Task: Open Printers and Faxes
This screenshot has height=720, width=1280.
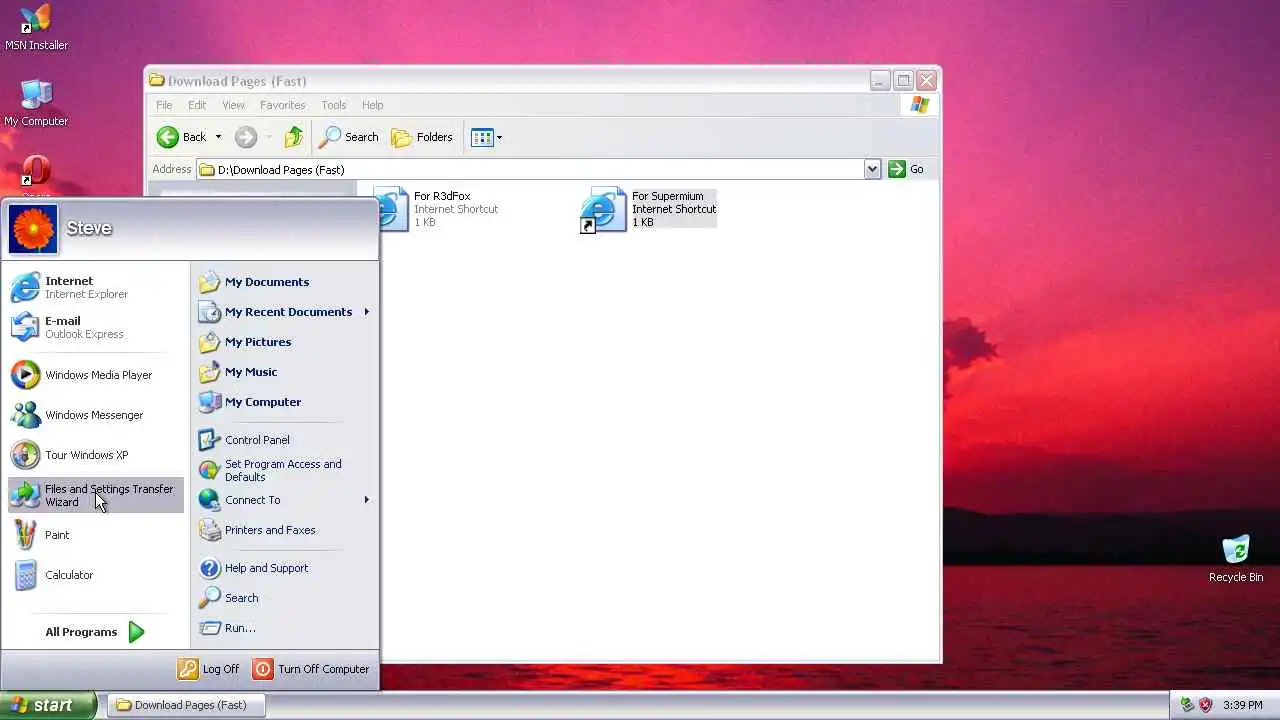Action: (x=284, y=530)
